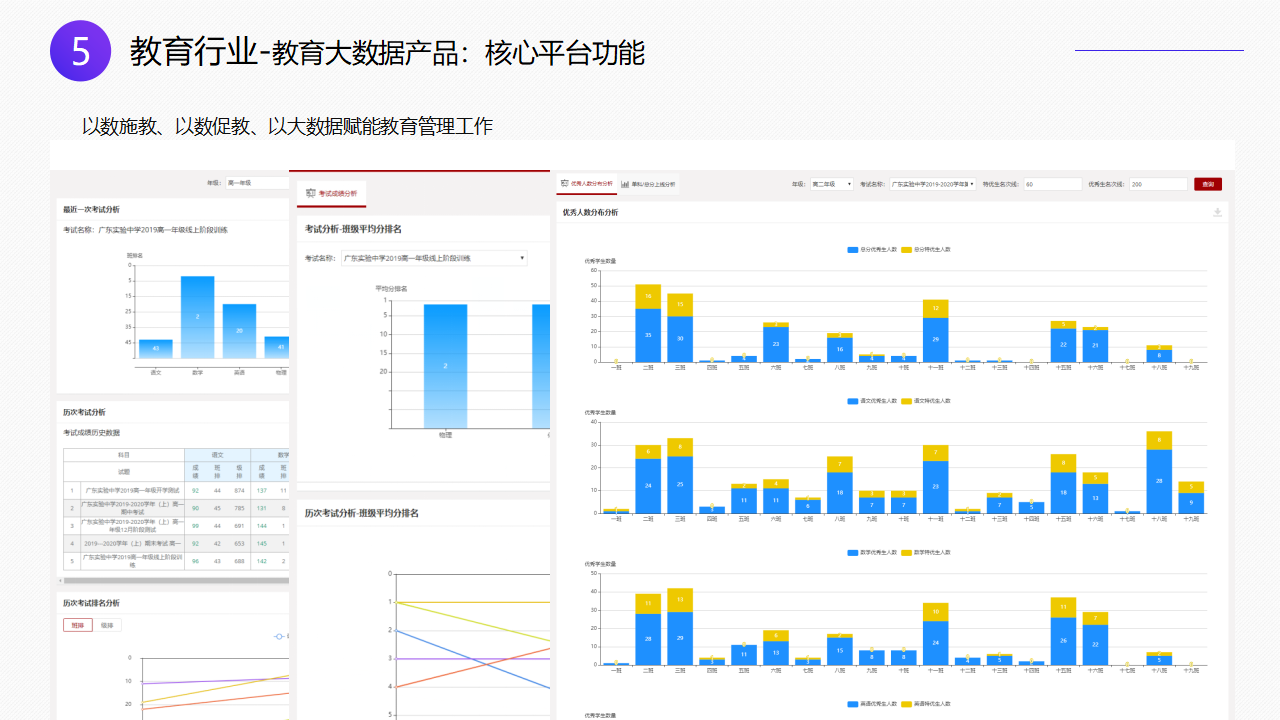Toggle 语文特优生人数 yellow legend swatch
This screenshot has height=720, width=1280.
tap(907, 401)
